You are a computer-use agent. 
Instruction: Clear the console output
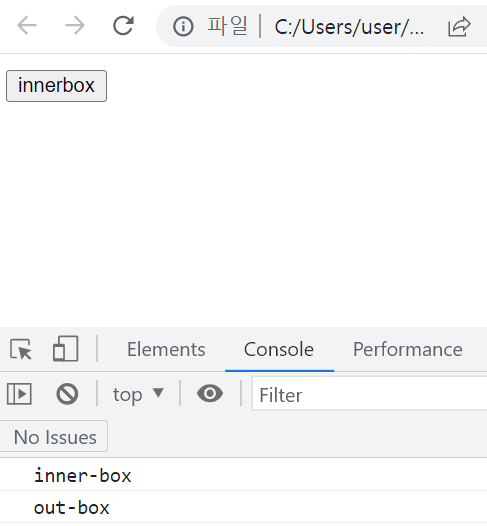pyautogui.click(x=67, y=394)
